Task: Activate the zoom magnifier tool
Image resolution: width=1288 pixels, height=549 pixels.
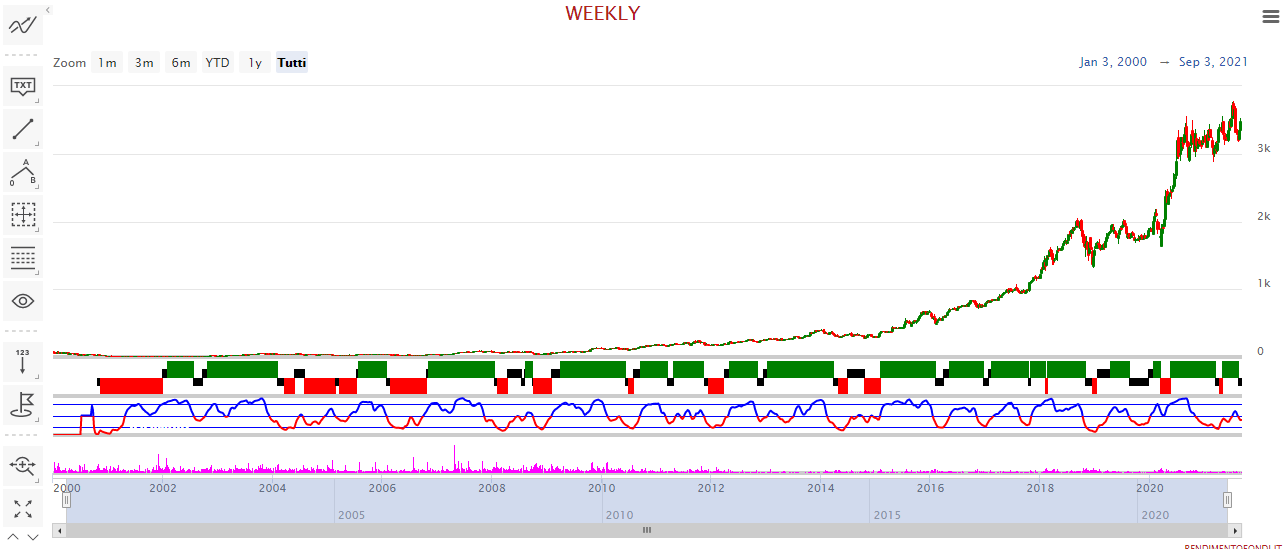Action: point(22,464)
